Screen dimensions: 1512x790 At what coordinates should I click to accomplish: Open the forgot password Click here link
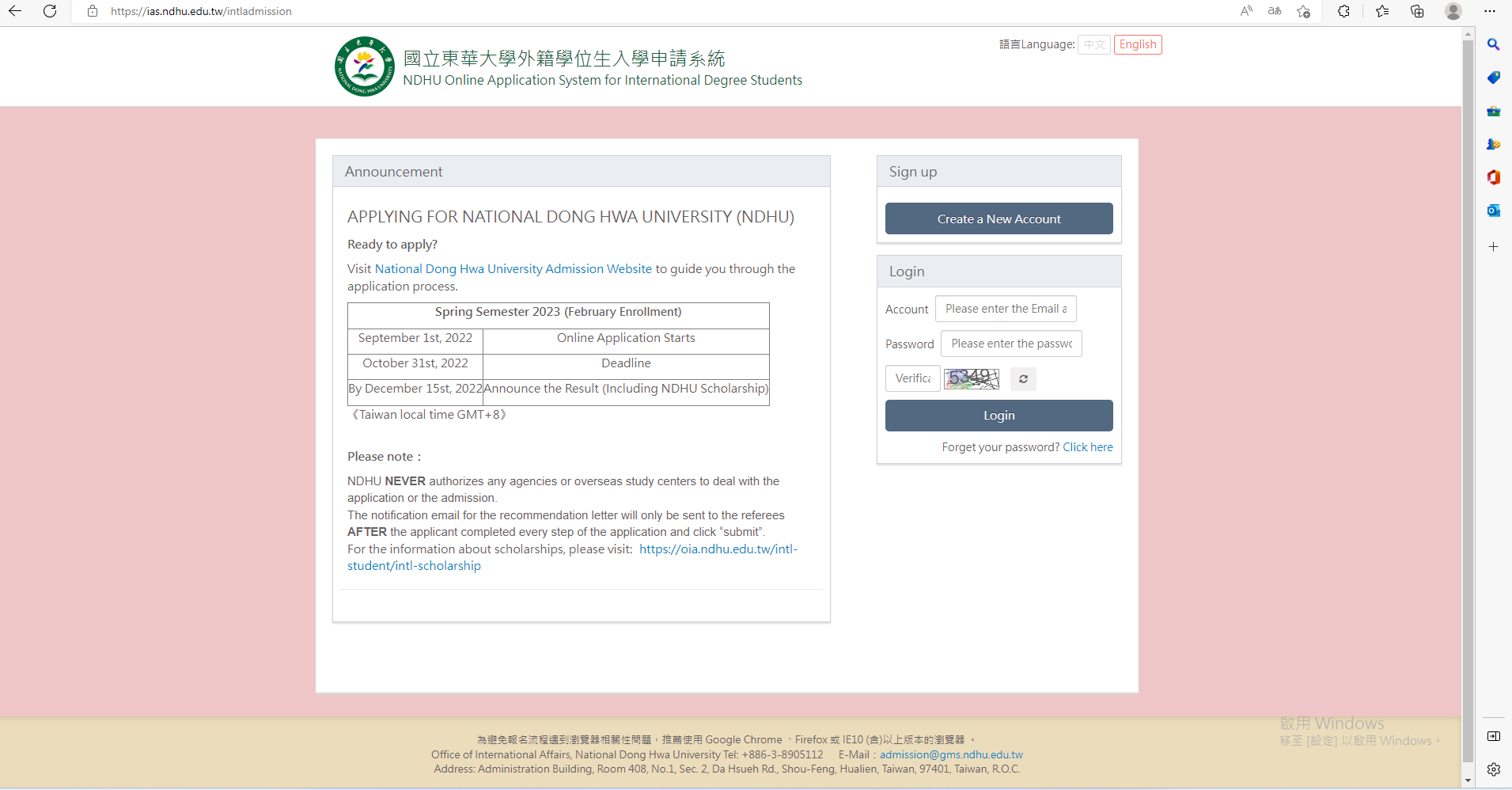pyautogui.click(x=1088, y=447)
